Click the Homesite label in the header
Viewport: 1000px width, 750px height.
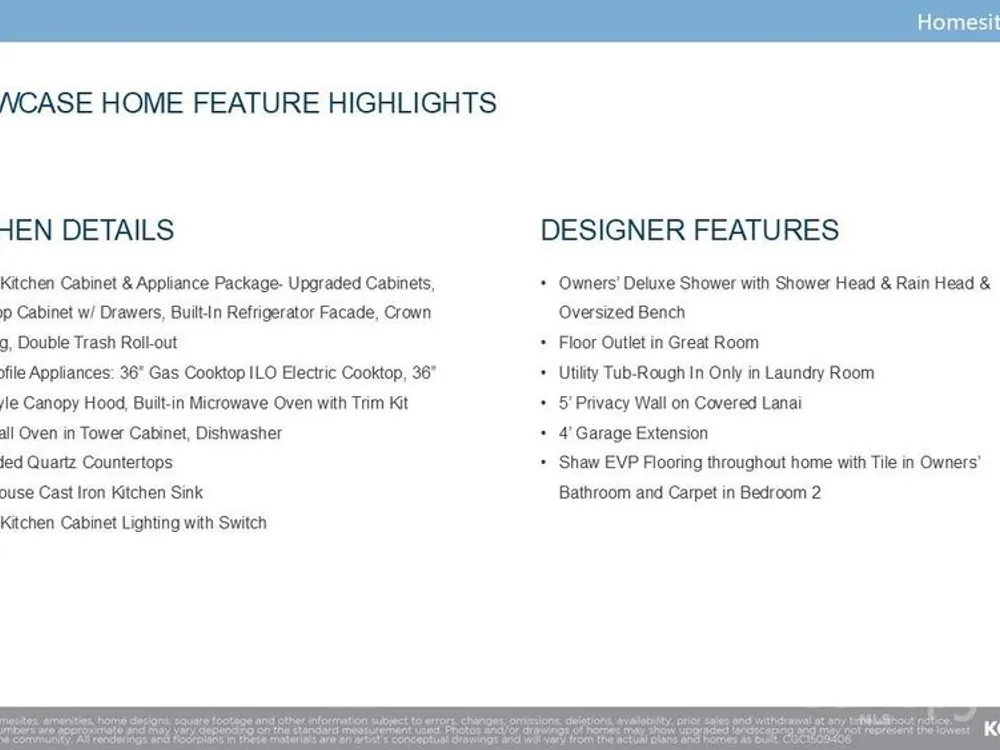[957, 22]
